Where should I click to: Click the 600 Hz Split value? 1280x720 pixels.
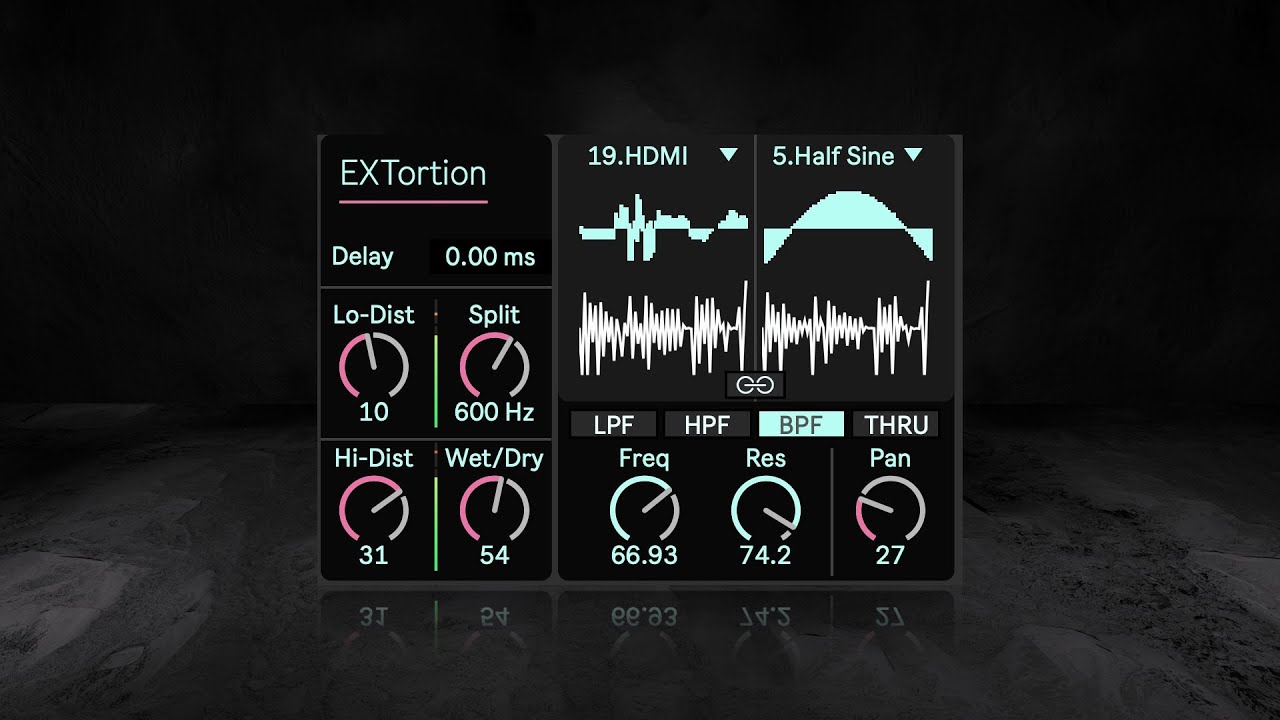[494, 412]
